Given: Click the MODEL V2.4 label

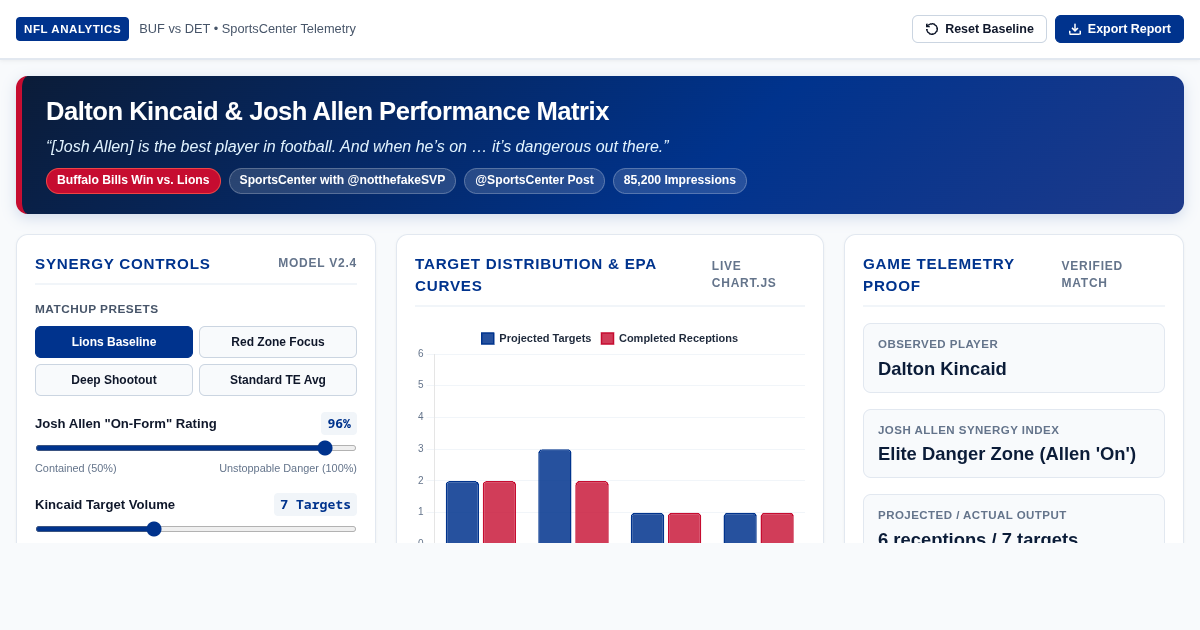Looking at the screenshot, I should (317, 263).
